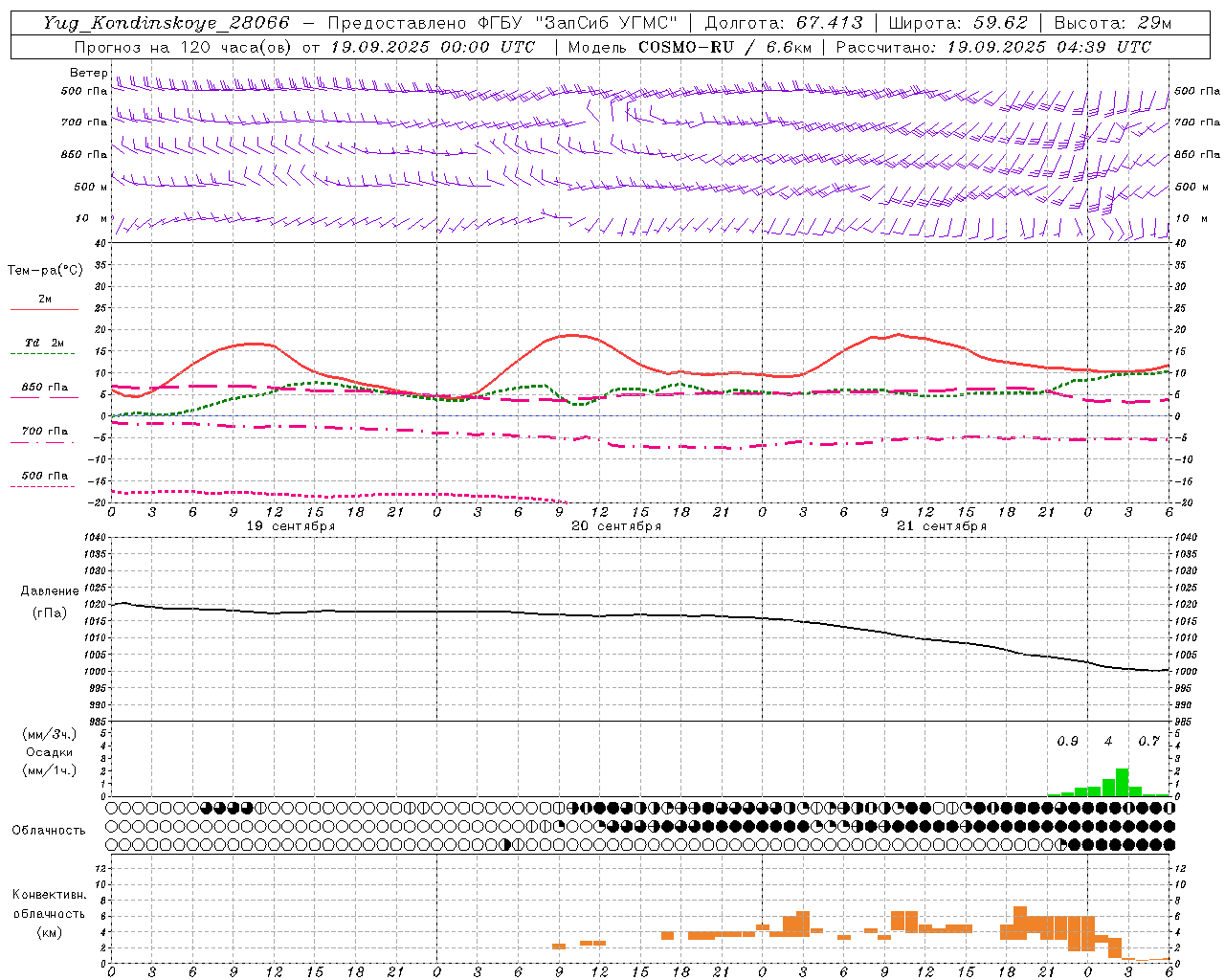Click the Ветер wind panel label

pyautogui.click(x=89, y=73)
